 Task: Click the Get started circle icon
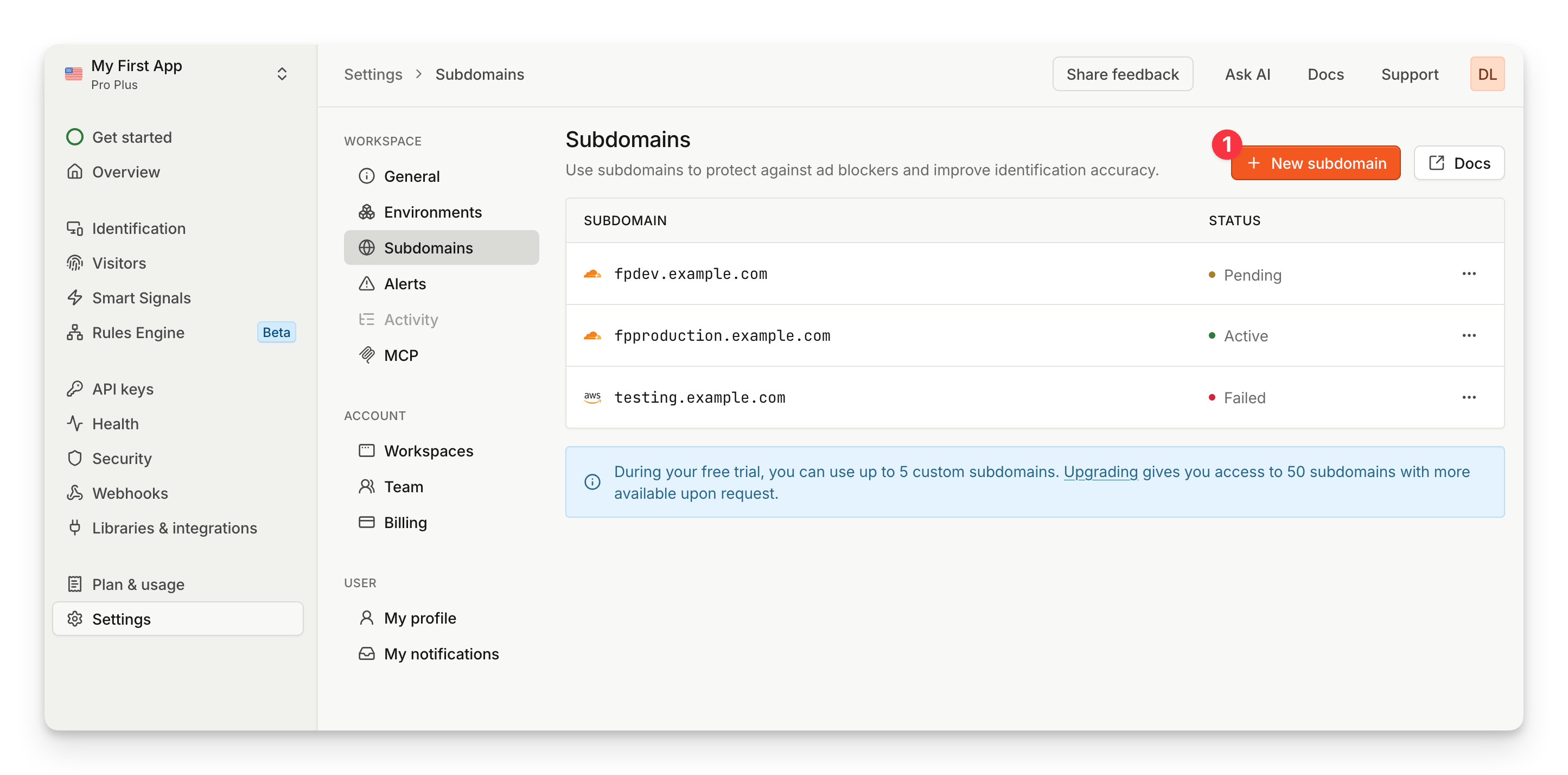tap(74, 137)
